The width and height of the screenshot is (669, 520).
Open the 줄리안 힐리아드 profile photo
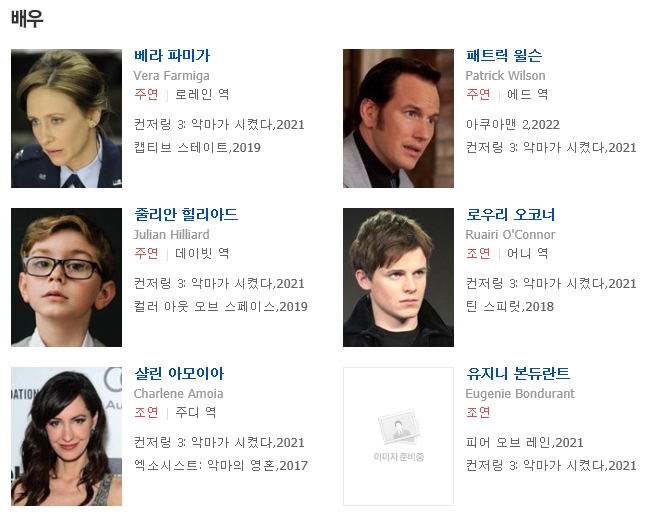coord(66,277)
